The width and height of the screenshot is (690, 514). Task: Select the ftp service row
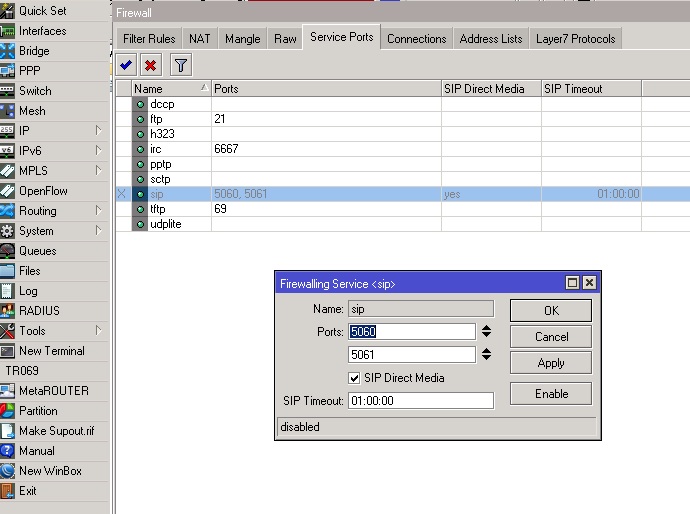[403, 119]
